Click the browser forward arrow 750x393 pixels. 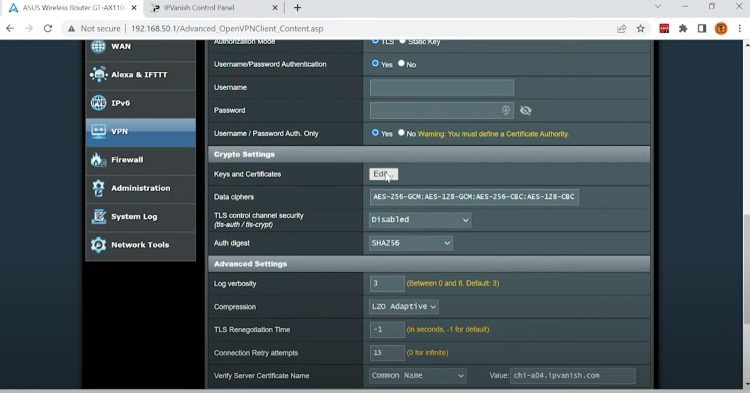[29, 29]
